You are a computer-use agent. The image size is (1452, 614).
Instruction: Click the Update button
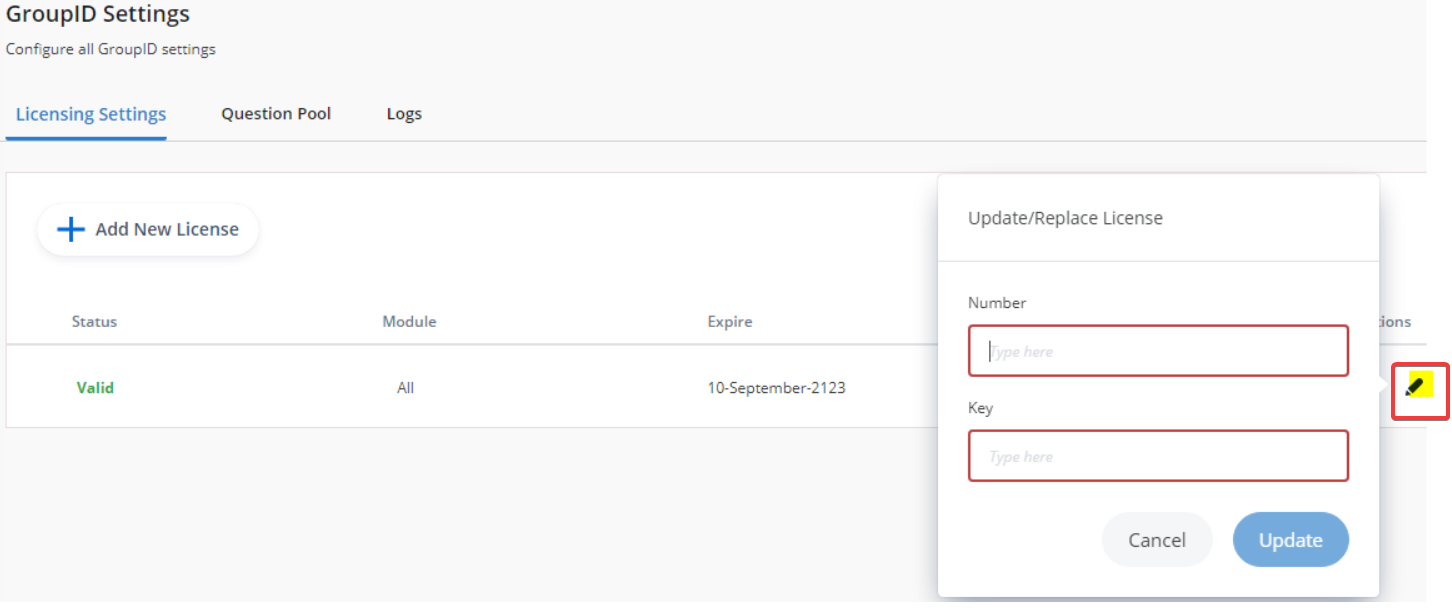pyautogui.click(x=1290, y=539)
